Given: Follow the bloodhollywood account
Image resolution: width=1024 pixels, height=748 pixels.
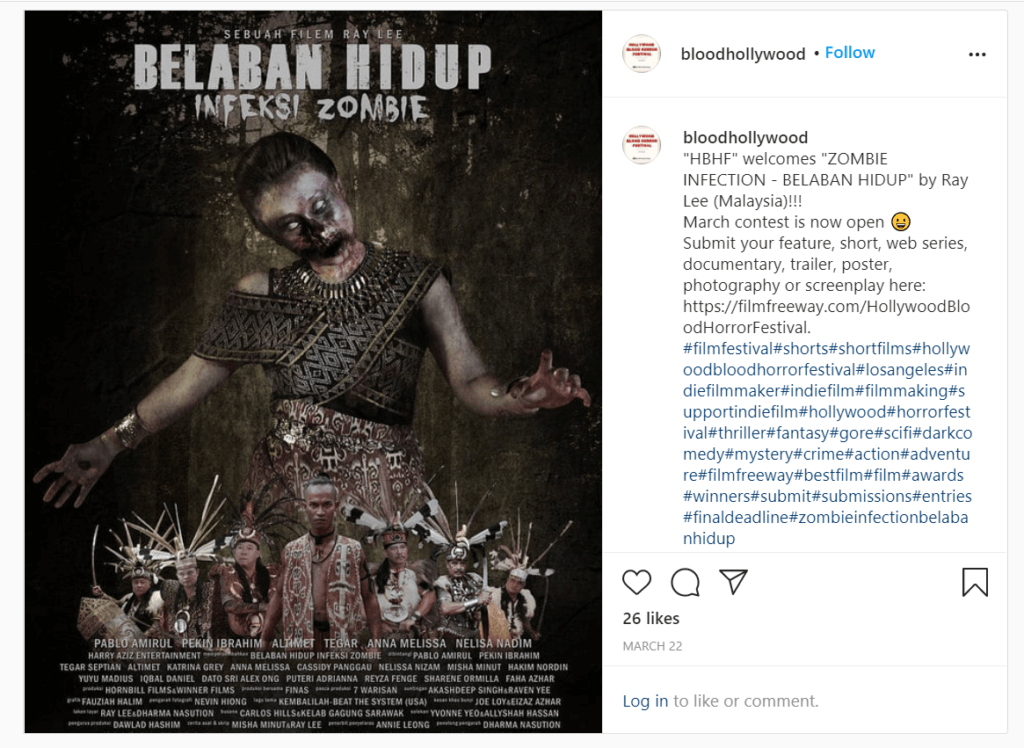Looking at the screenshot, I should click(850, 53).
